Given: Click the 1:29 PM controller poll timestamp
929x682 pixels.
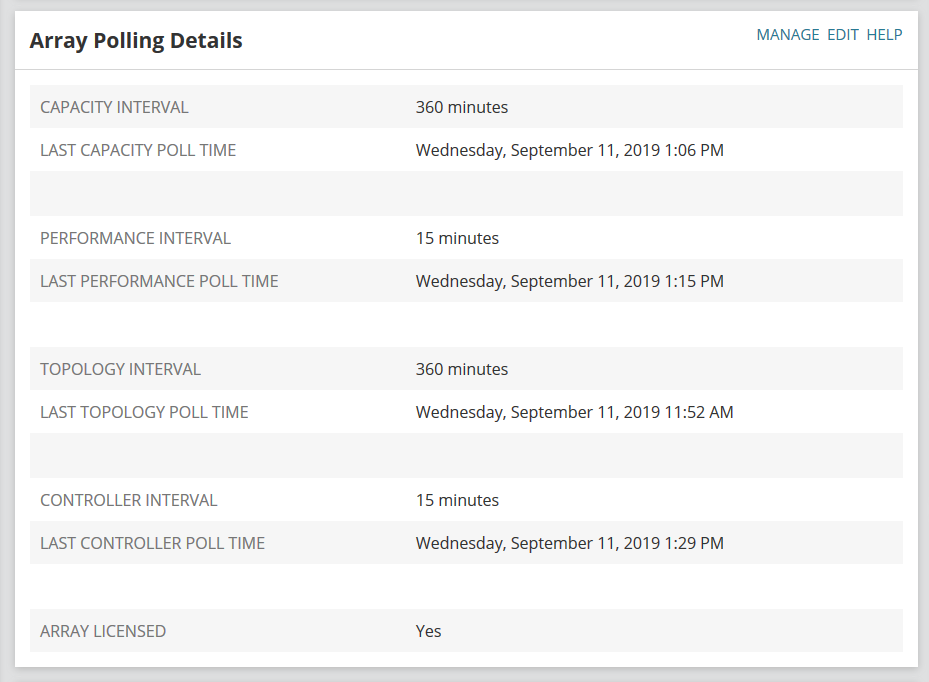Looking at the screenshot, I should click(x=569, y=543).
